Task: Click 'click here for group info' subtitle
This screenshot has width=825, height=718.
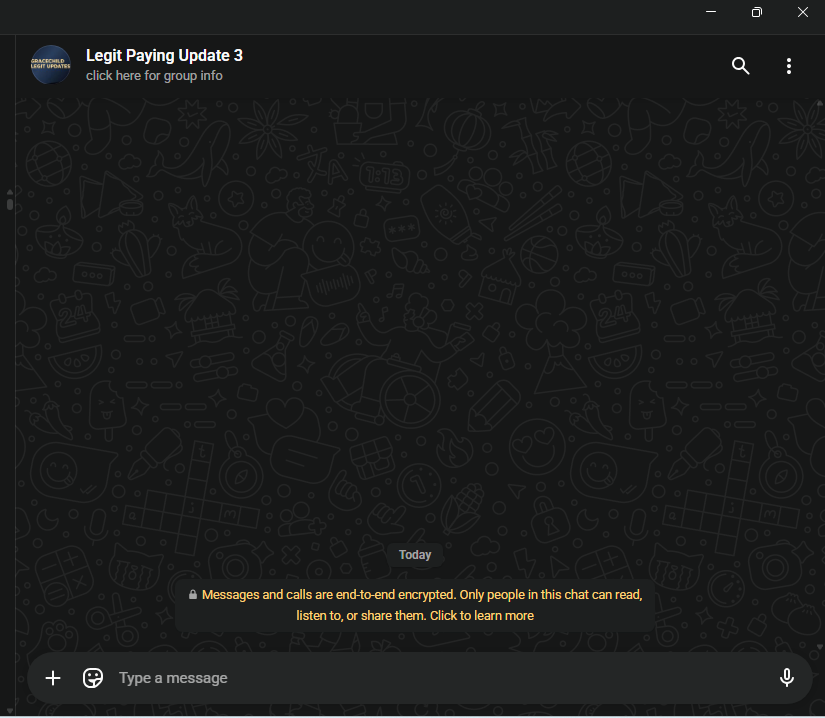Action: [x=154, y=76]
